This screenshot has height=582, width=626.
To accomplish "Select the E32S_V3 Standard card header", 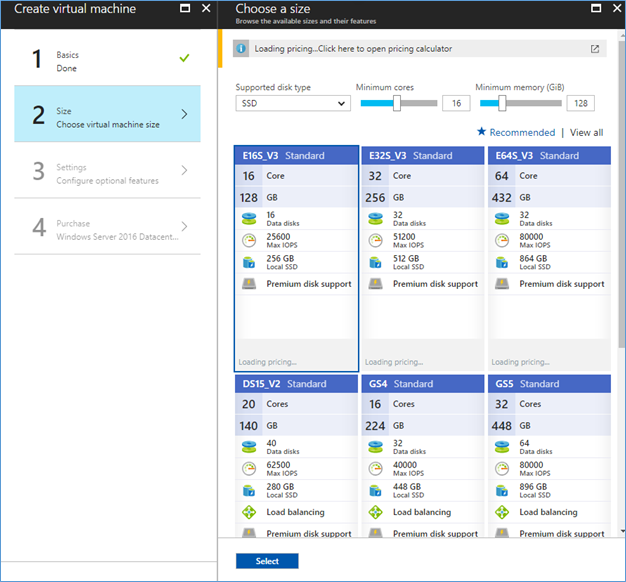I will pyautogui.click(x=423, y=156).
